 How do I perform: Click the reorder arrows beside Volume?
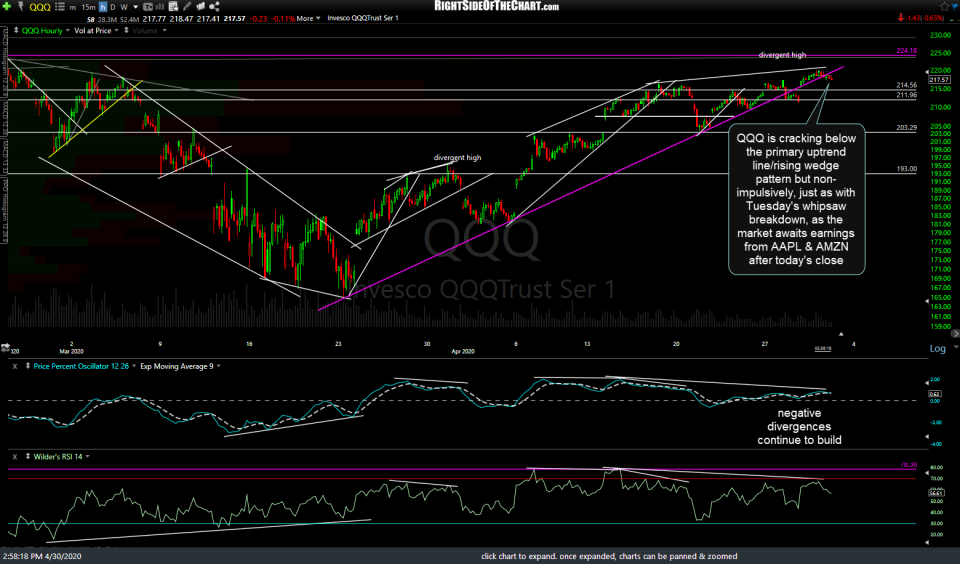[x=126, y=30]
